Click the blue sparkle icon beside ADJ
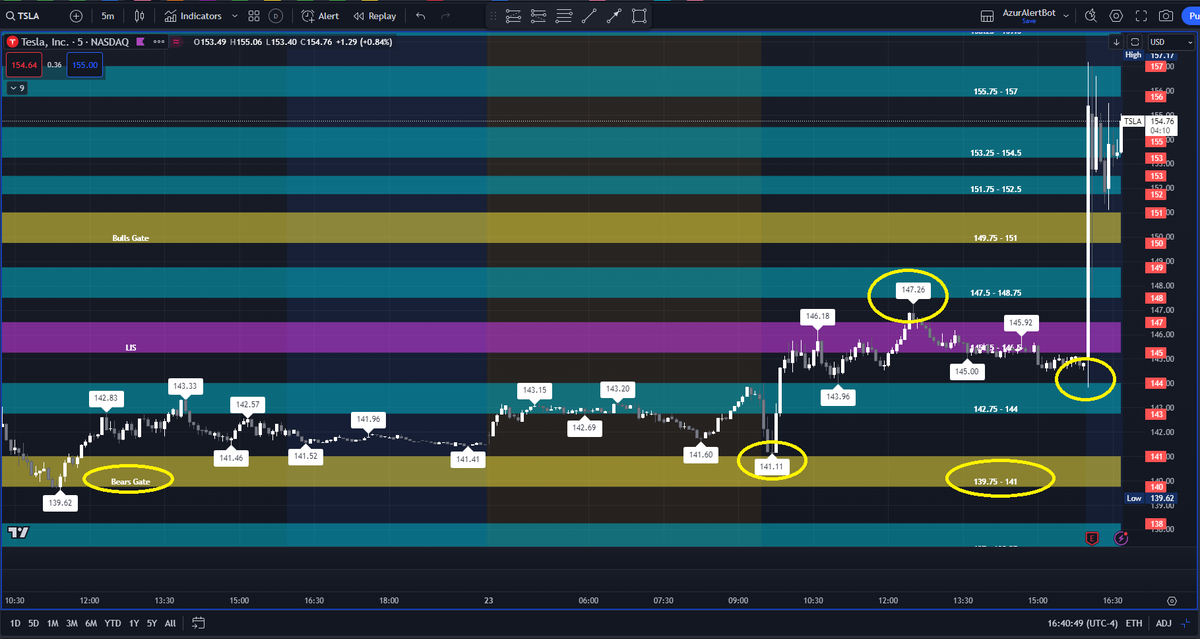The height and width of the screenshot is (639, 1200). pyautogui.click(x=1187, y=623)
